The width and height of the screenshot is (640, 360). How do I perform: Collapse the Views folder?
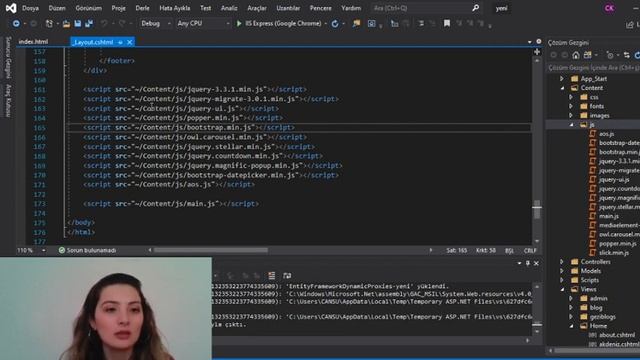pyautogui.click(x=562, y=289)
